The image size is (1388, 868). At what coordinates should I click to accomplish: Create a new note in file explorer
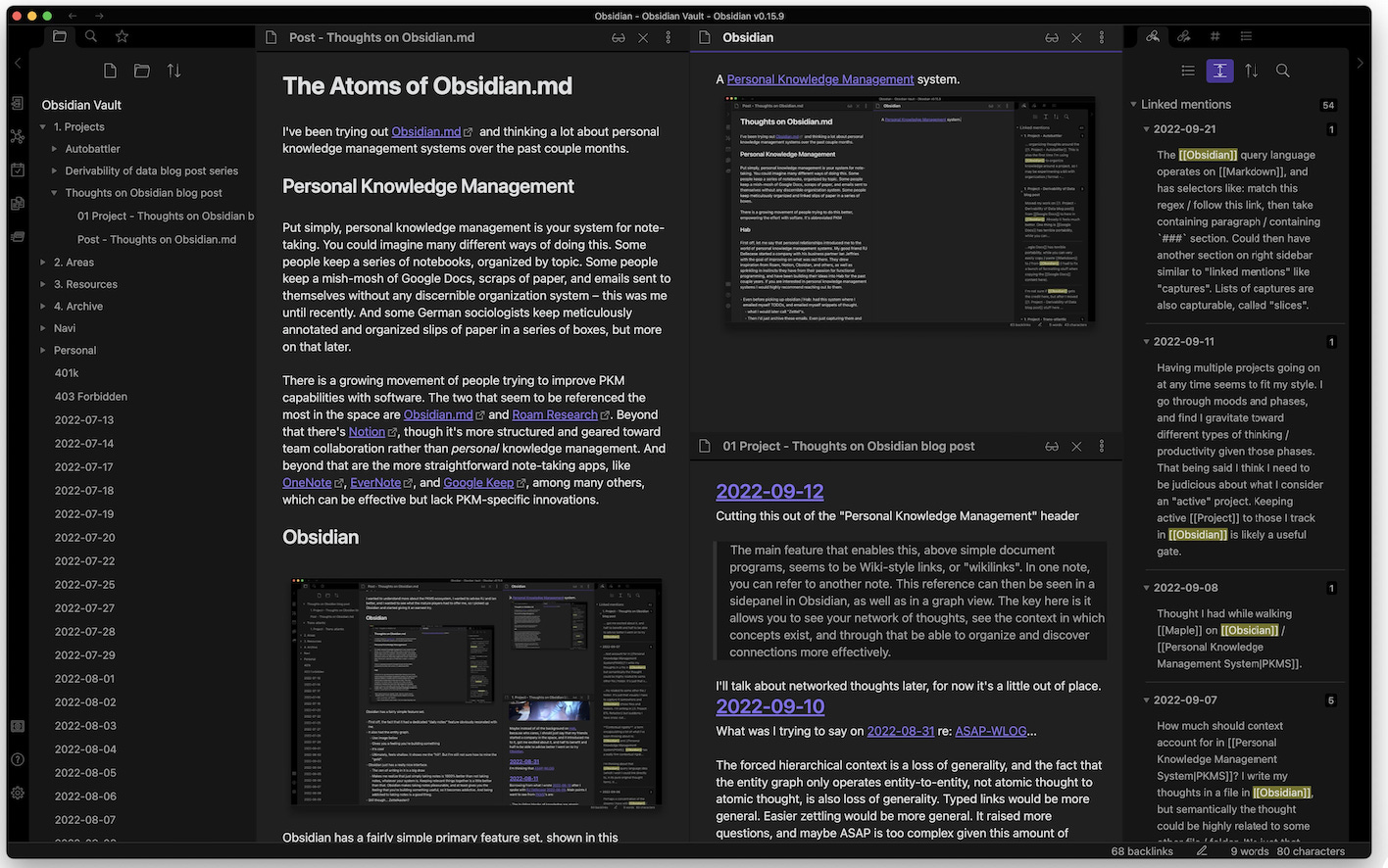(110, 71)
